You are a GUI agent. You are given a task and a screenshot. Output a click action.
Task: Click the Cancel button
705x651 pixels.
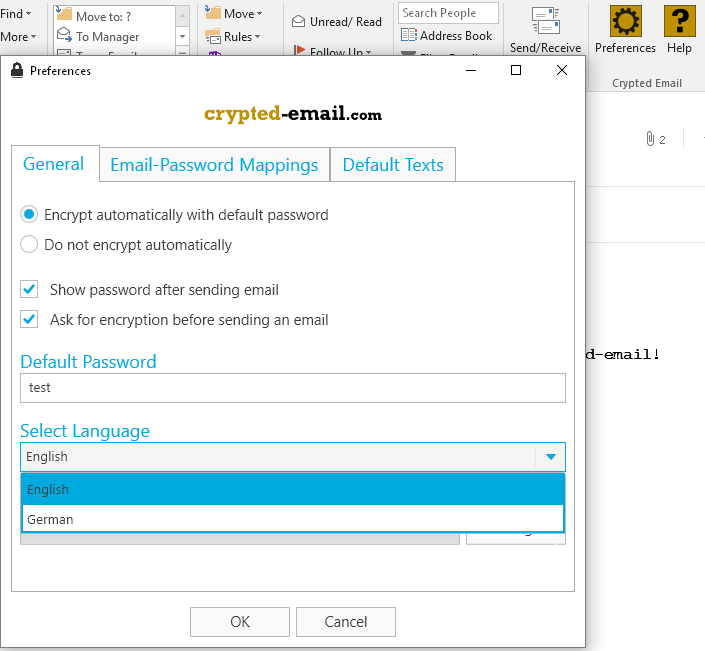click(346, 622)
